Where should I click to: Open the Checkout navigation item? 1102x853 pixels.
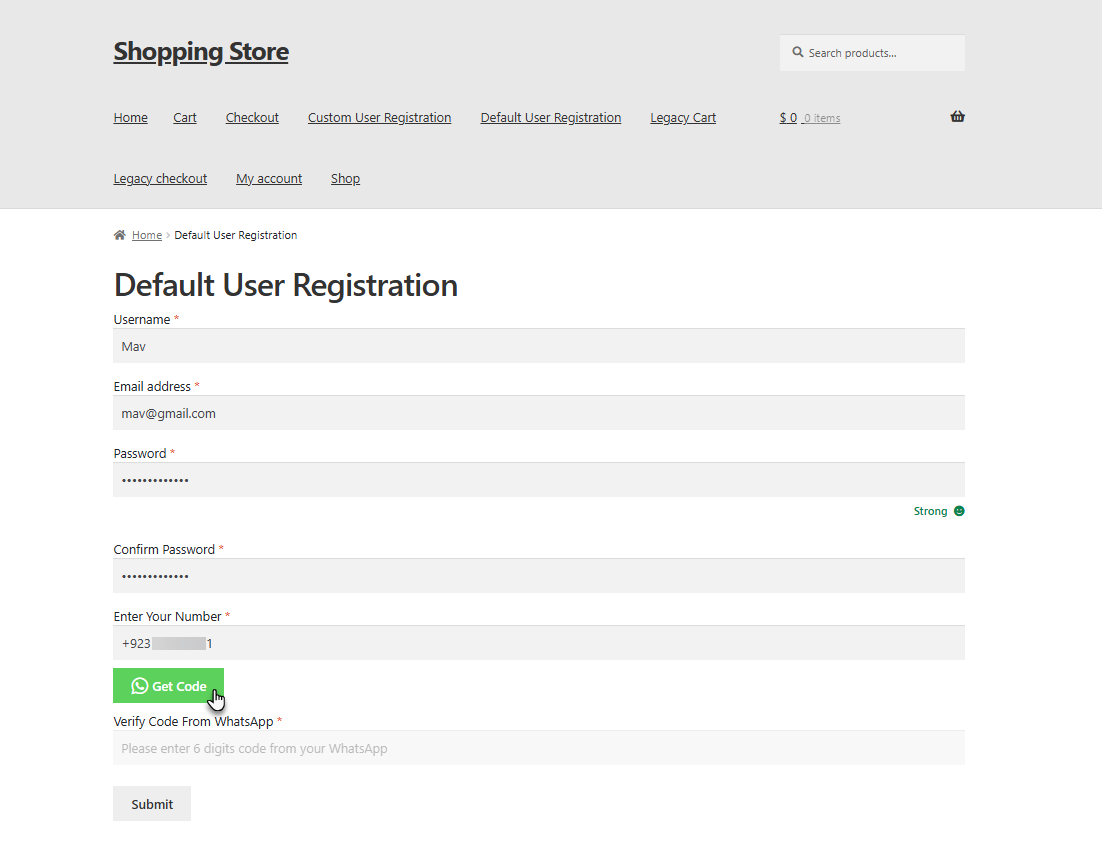pyautogui.click(x=251, y=117)
